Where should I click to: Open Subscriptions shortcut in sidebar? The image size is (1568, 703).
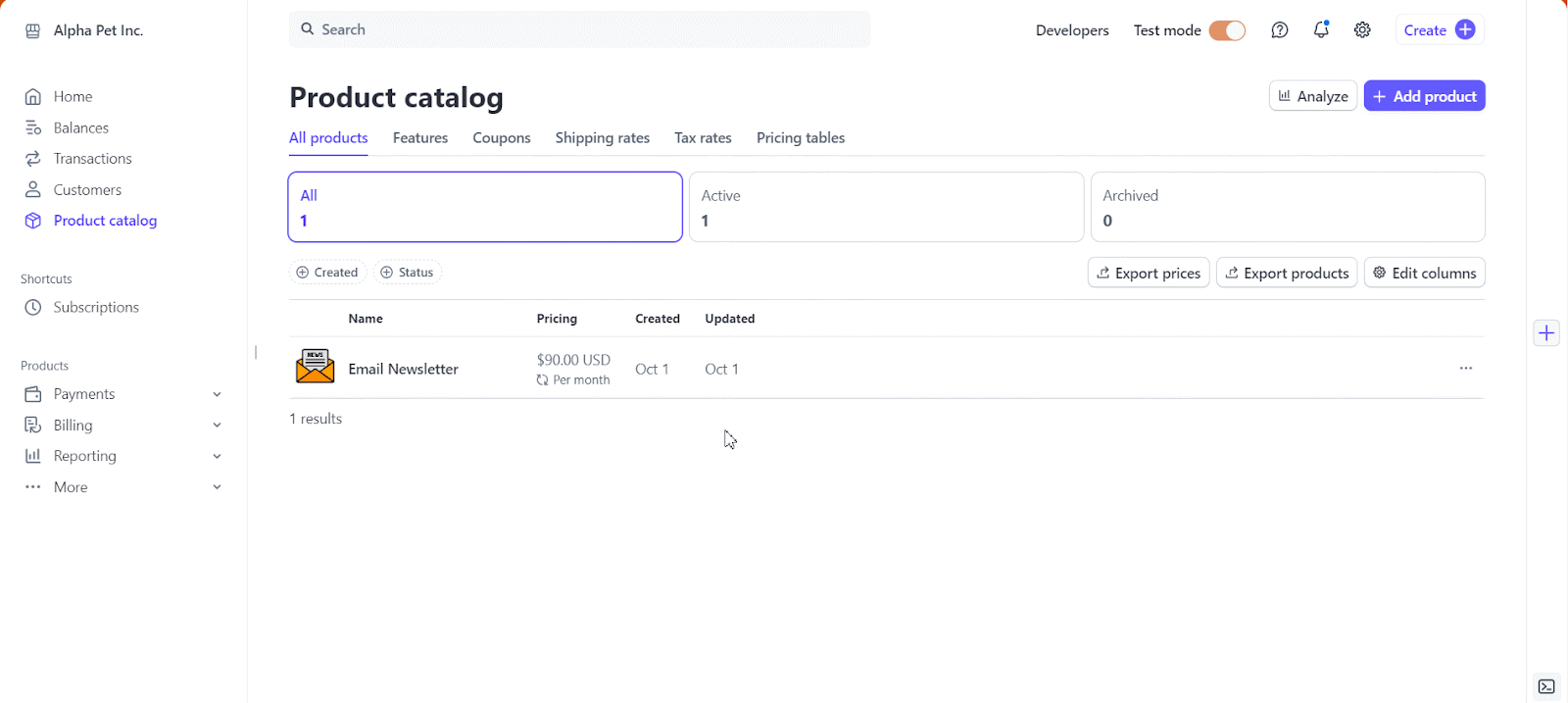tap(96, 308)
